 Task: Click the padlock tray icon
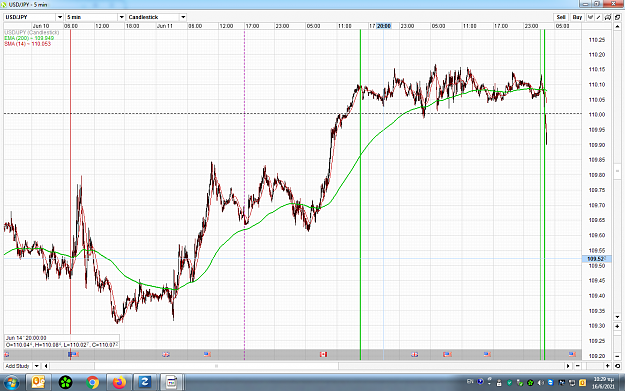point(499,383)
